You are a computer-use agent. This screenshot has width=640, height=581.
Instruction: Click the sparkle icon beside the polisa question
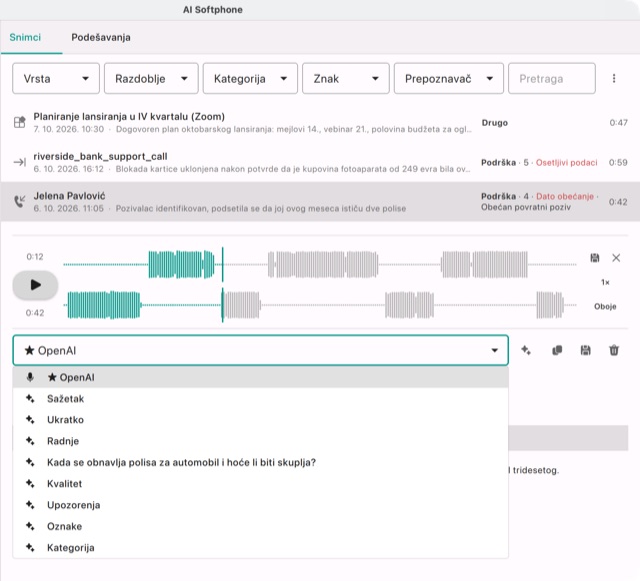point(30,462)
